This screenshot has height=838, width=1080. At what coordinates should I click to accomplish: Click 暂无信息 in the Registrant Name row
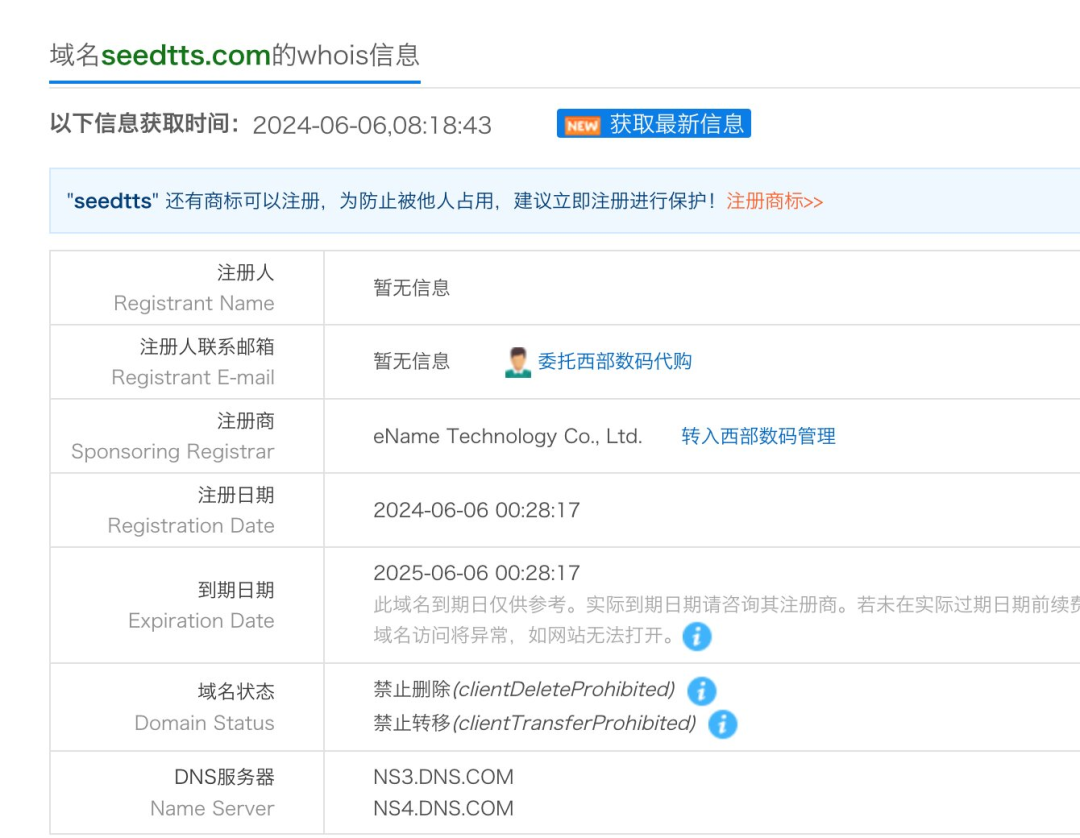412,288
